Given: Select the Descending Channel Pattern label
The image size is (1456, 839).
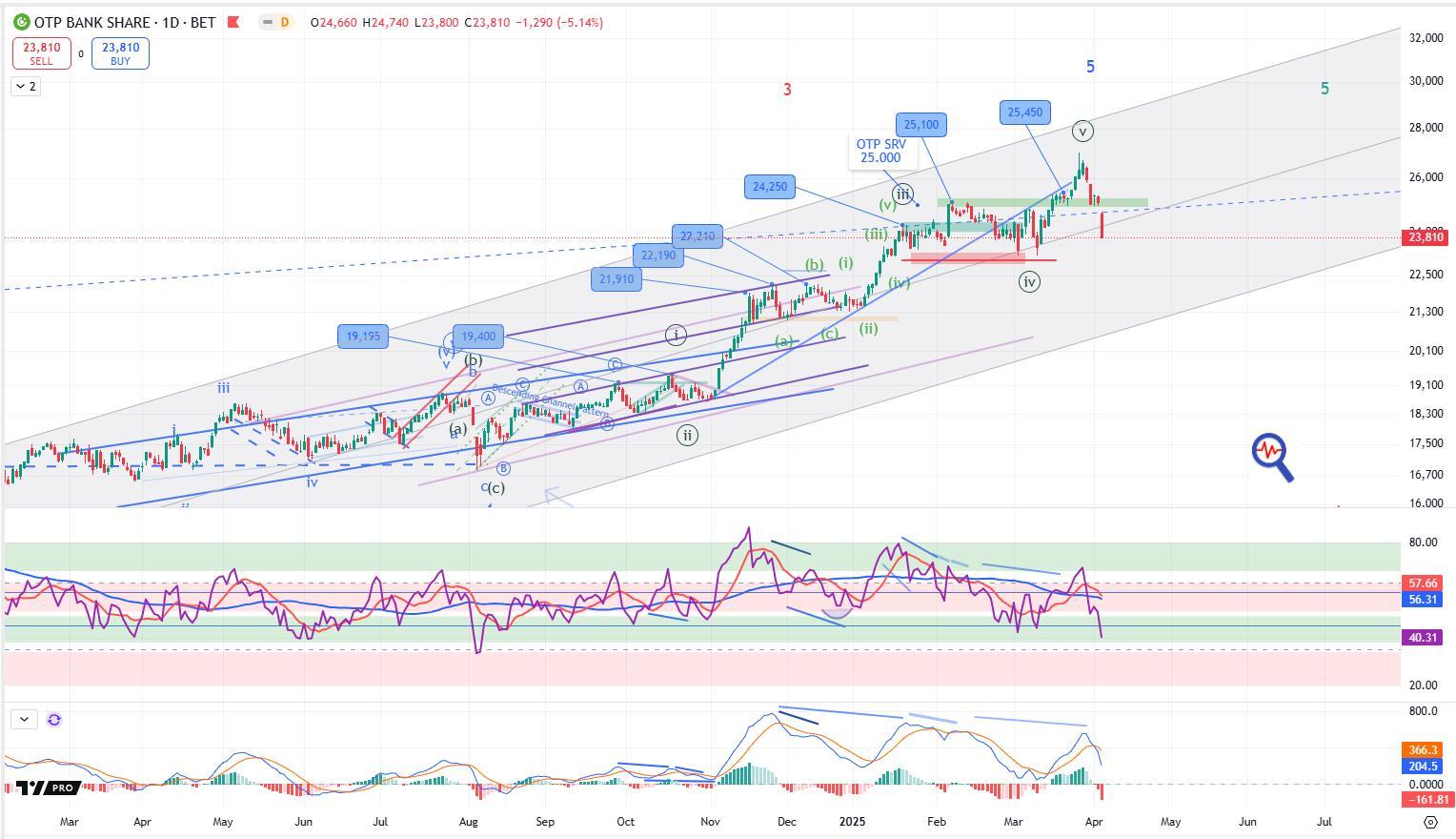Looking at the screenshot, I should pyautogui.click(x=550, y=400).
